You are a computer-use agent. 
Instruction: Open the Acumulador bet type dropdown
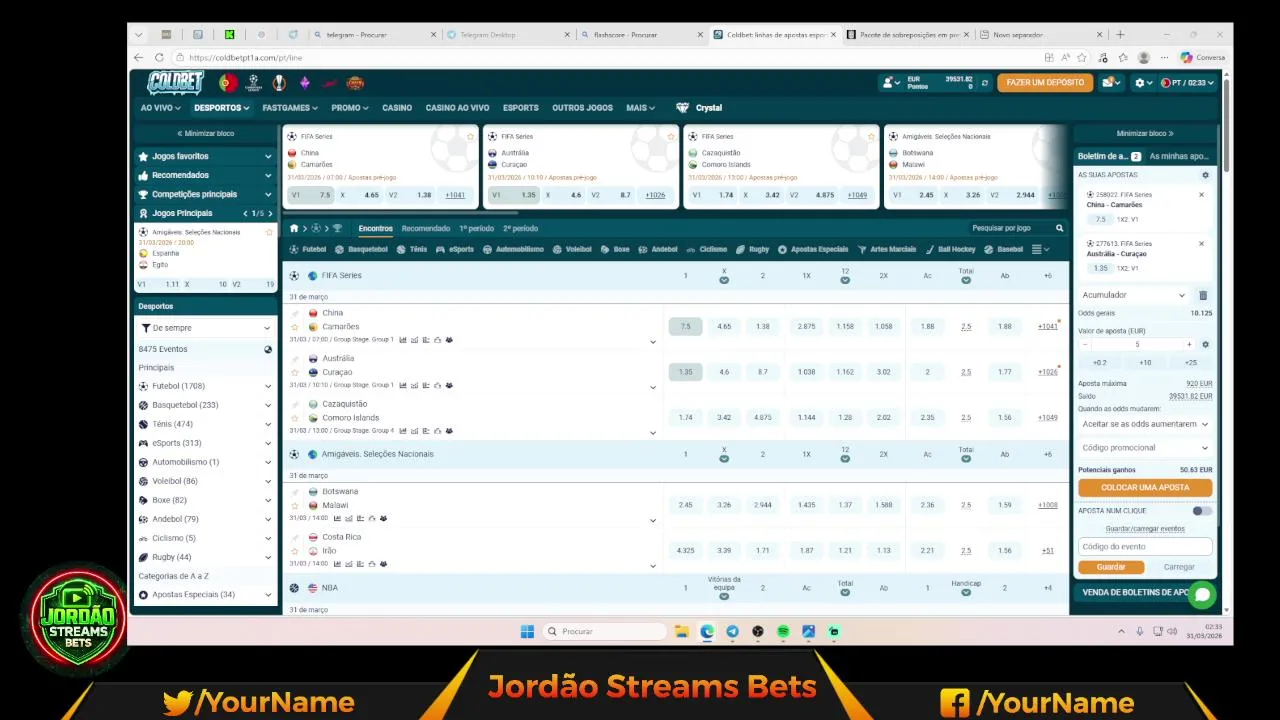tap(1133, 295)
